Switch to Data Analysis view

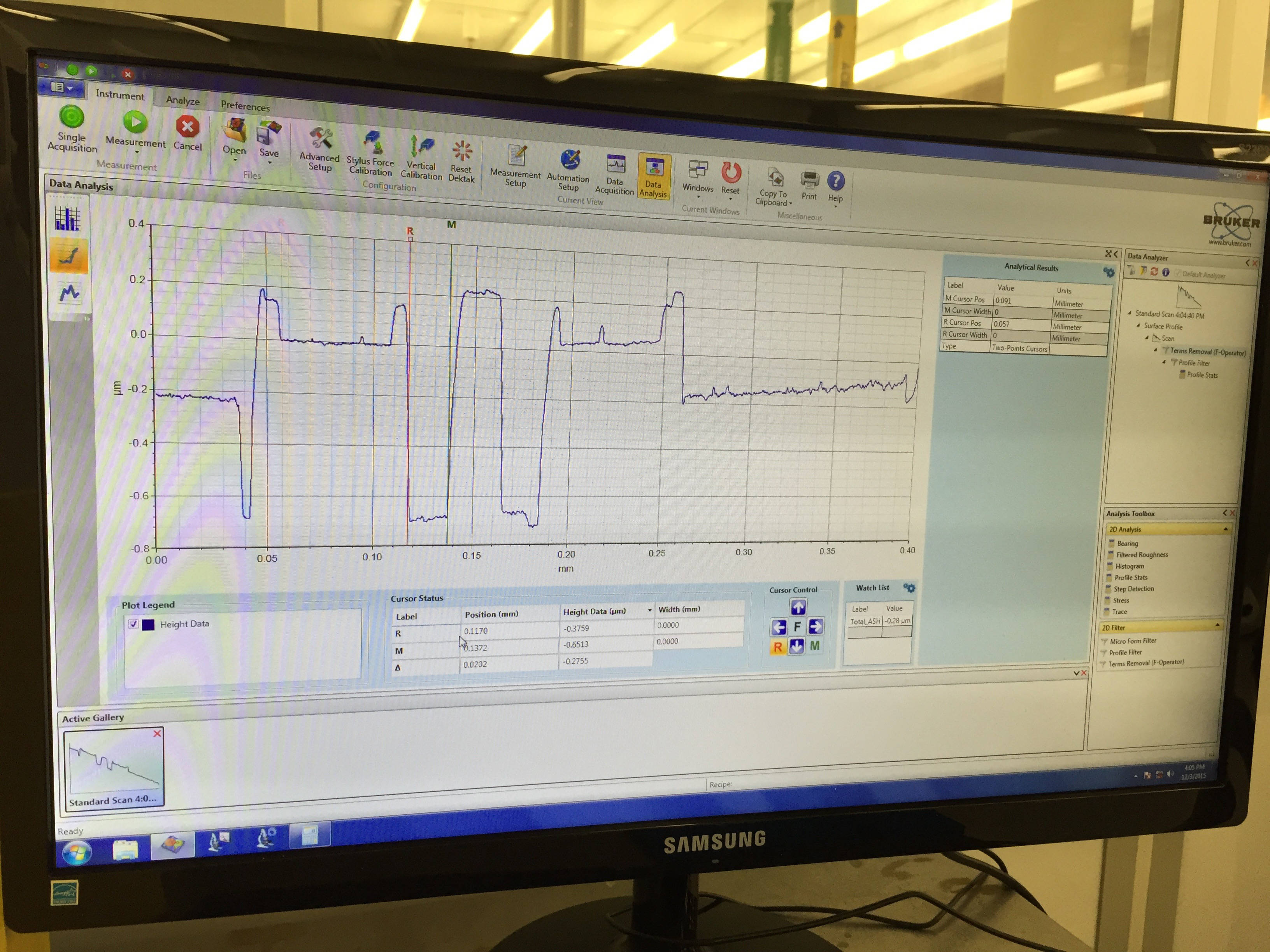(653, 177)
